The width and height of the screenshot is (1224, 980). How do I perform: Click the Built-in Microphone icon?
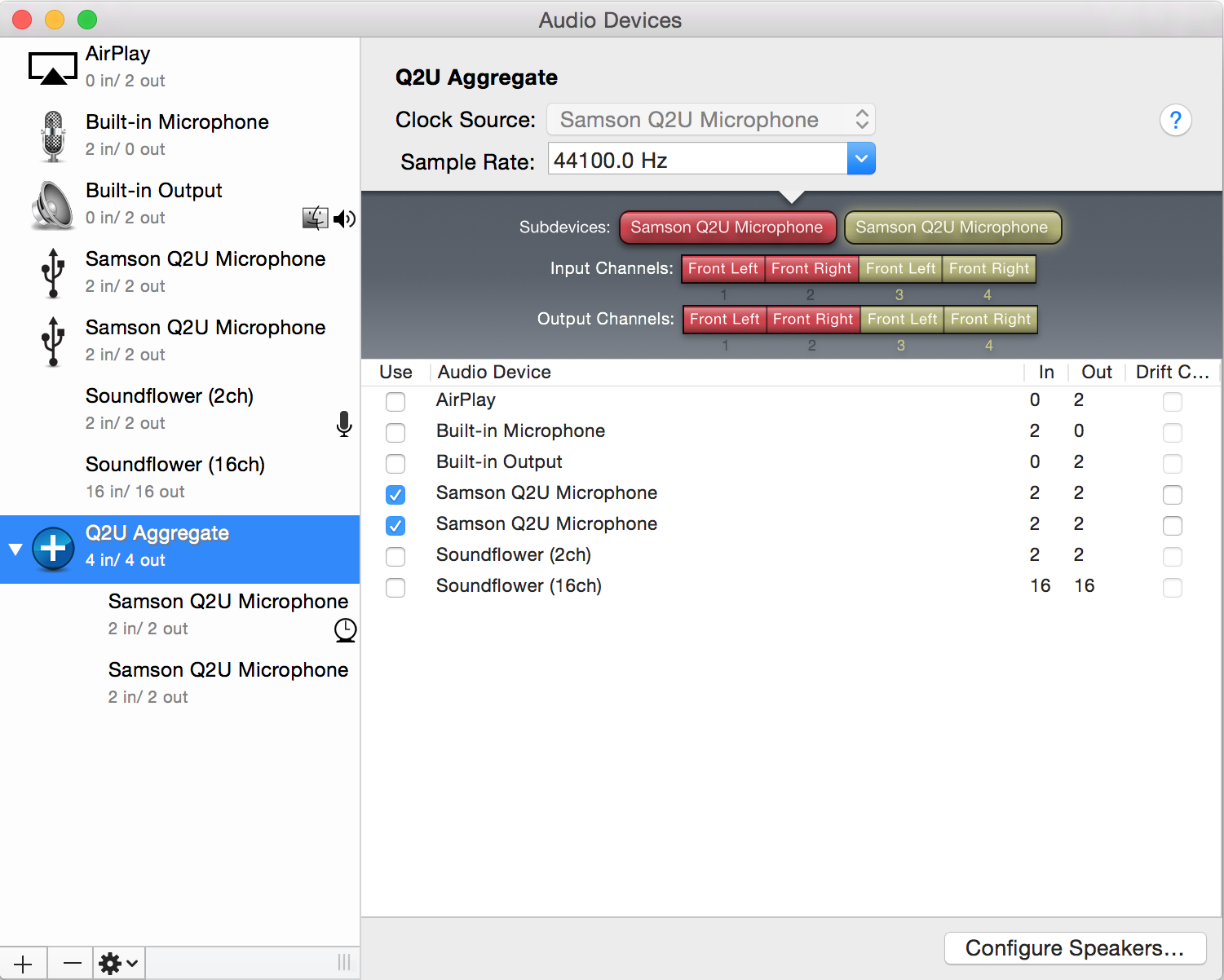point(53,136)
